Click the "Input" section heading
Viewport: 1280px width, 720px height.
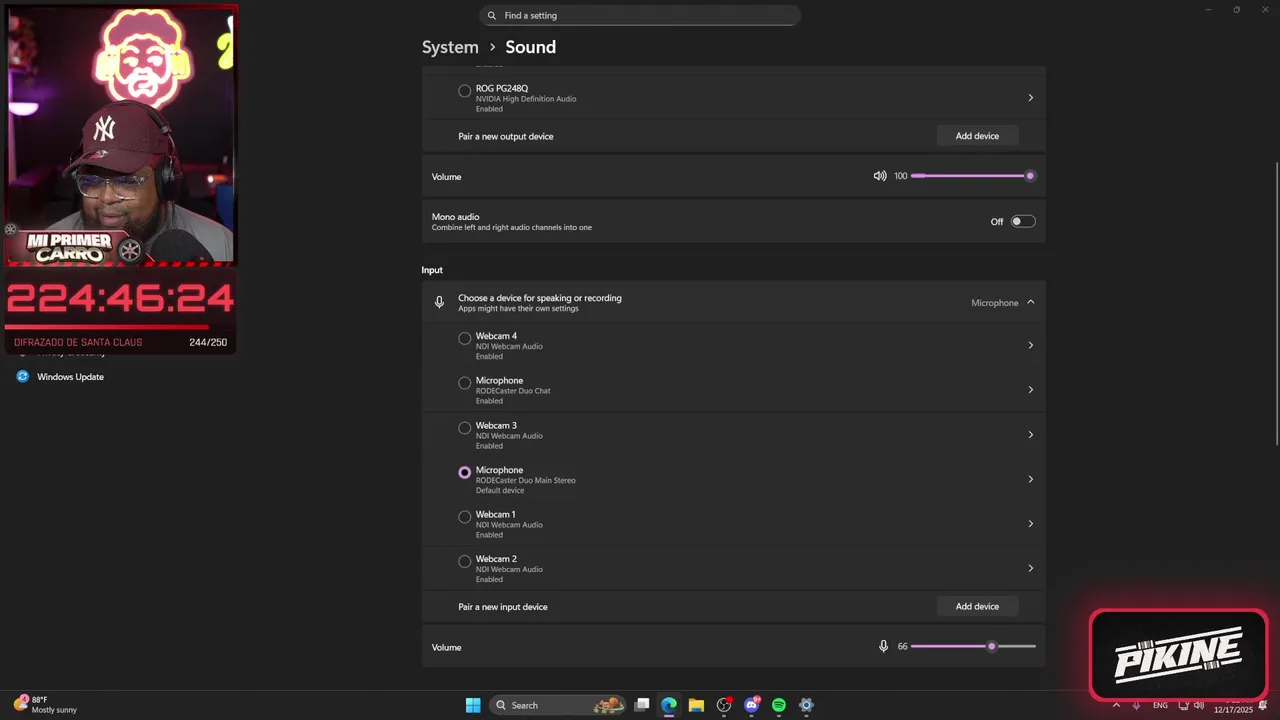click(432, 270)
